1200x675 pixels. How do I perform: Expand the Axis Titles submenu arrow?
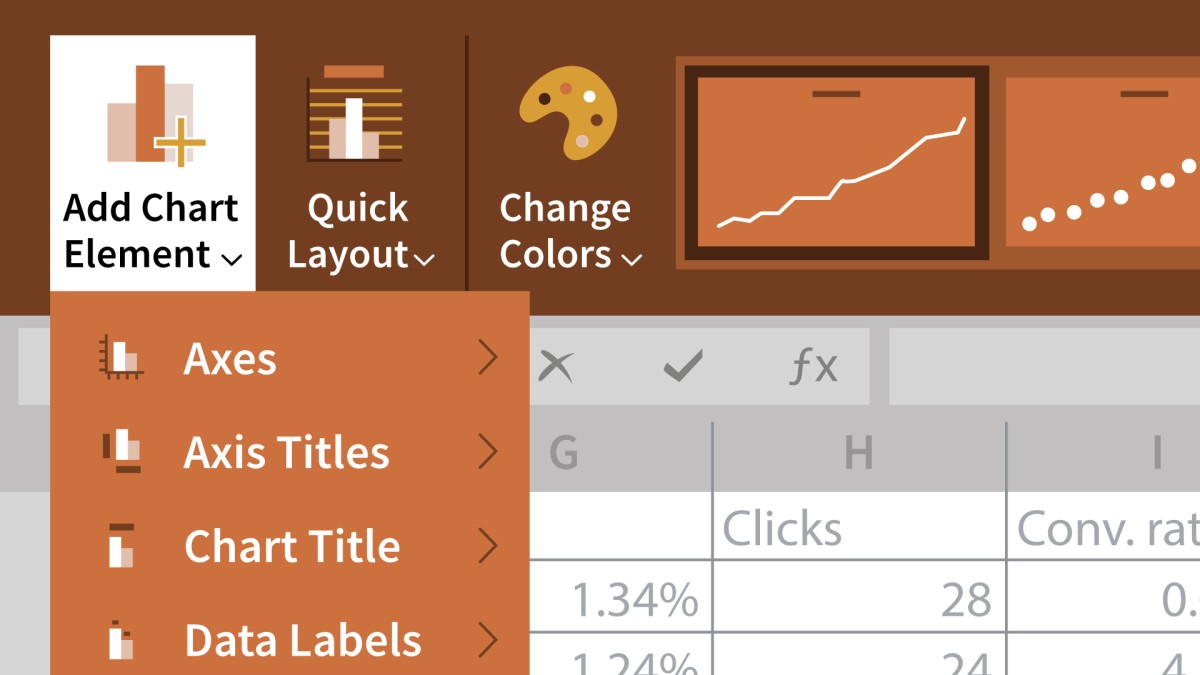tap(487, 452)
